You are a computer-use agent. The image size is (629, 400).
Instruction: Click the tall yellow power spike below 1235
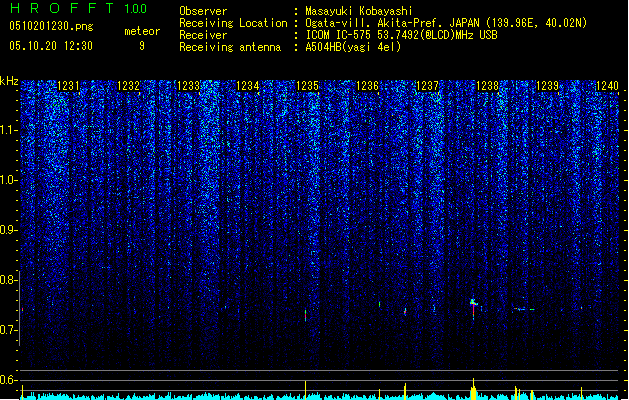pyautogui.click(x=306, y=389)
